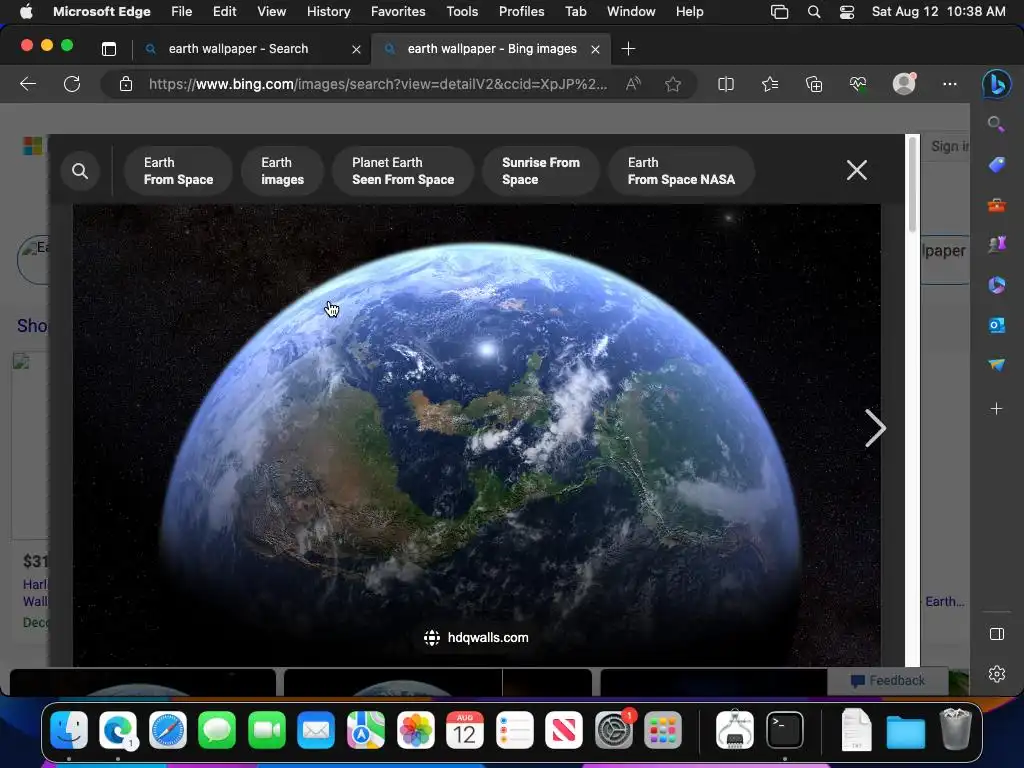Add a sidebar app with plus icon

click(996, 409)
